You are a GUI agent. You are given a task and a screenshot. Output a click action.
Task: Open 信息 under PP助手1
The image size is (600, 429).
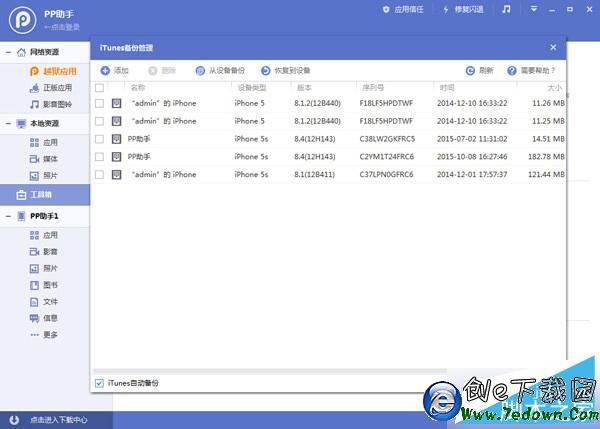point(44,318)
